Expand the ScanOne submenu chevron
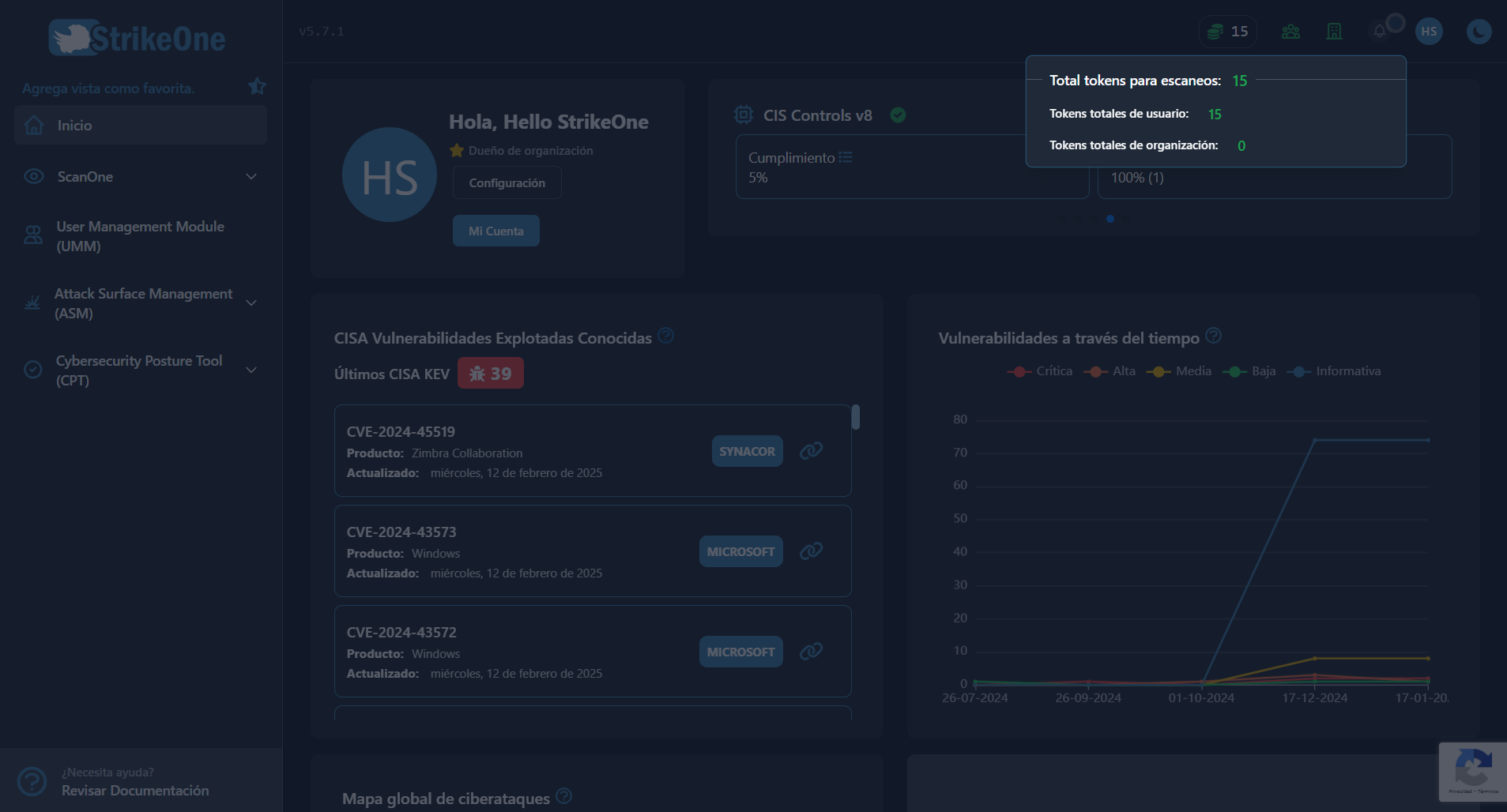The image size is (1507, 812). 251,177
